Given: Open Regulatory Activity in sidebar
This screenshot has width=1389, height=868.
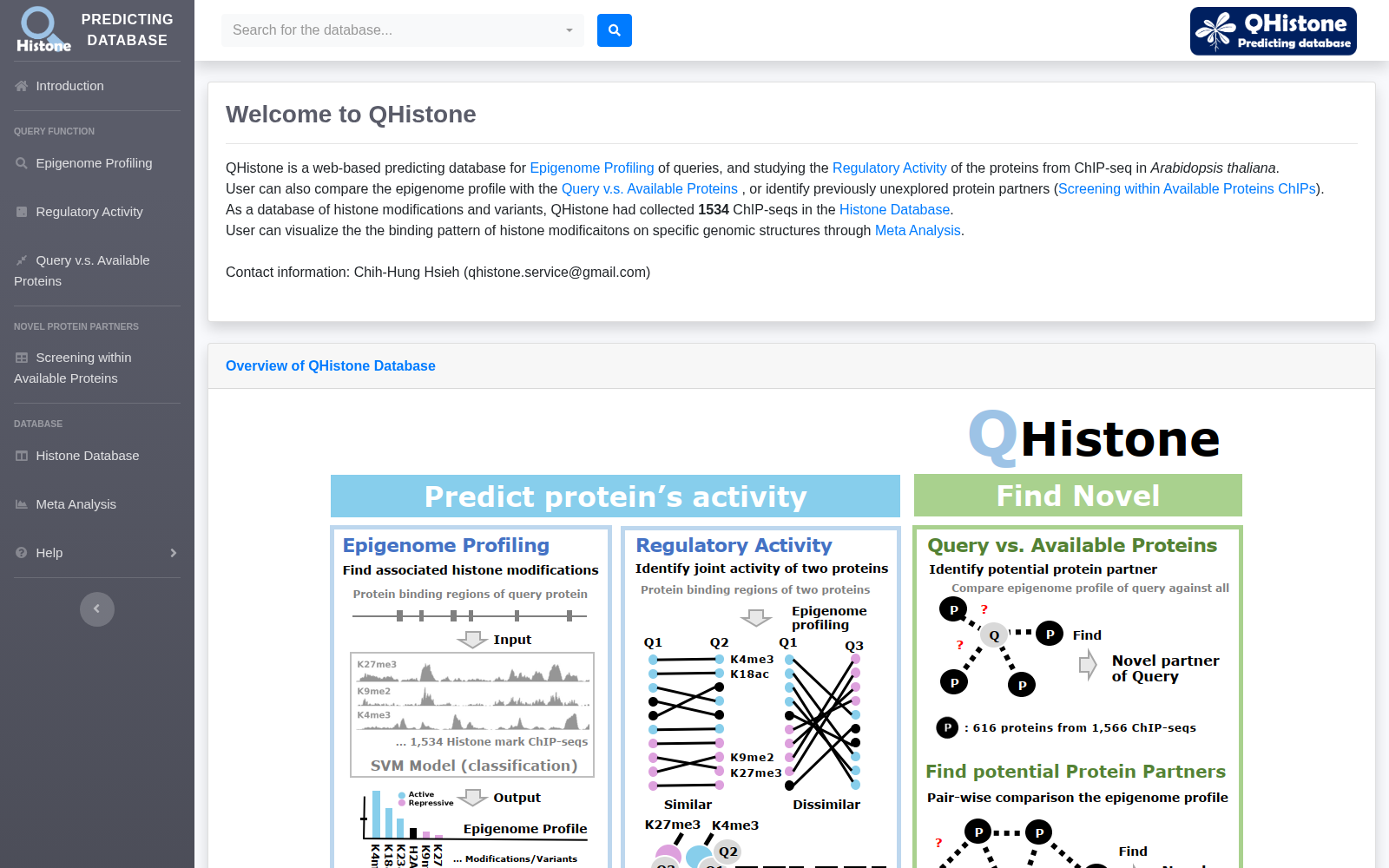Looking at the screenshot, I should (x=97, y=212).
